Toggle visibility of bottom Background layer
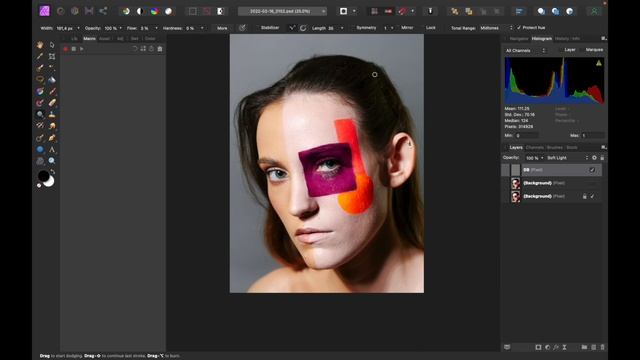Screen dimensions: 640x360 coord(592,196)
